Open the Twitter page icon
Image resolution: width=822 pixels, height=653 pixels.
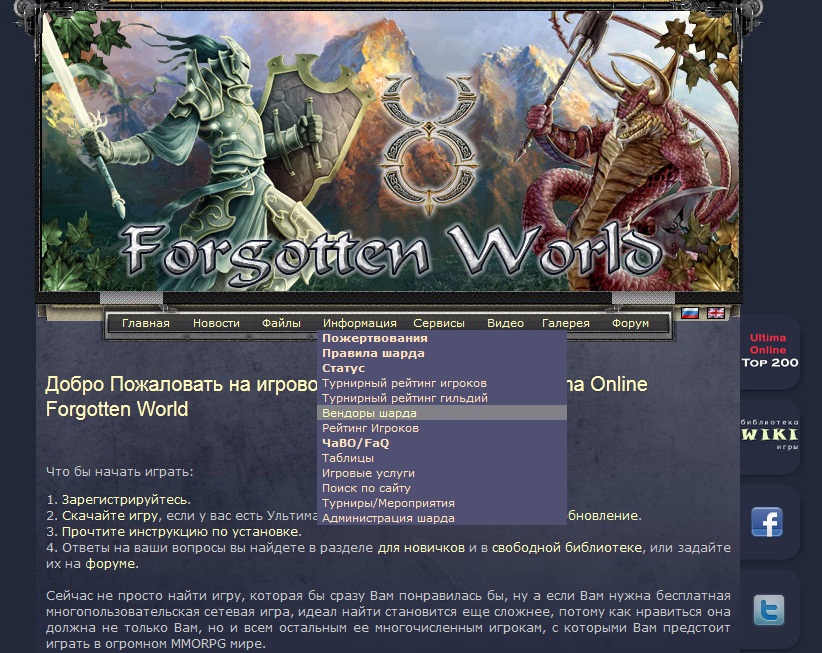(x=769, y=610)
